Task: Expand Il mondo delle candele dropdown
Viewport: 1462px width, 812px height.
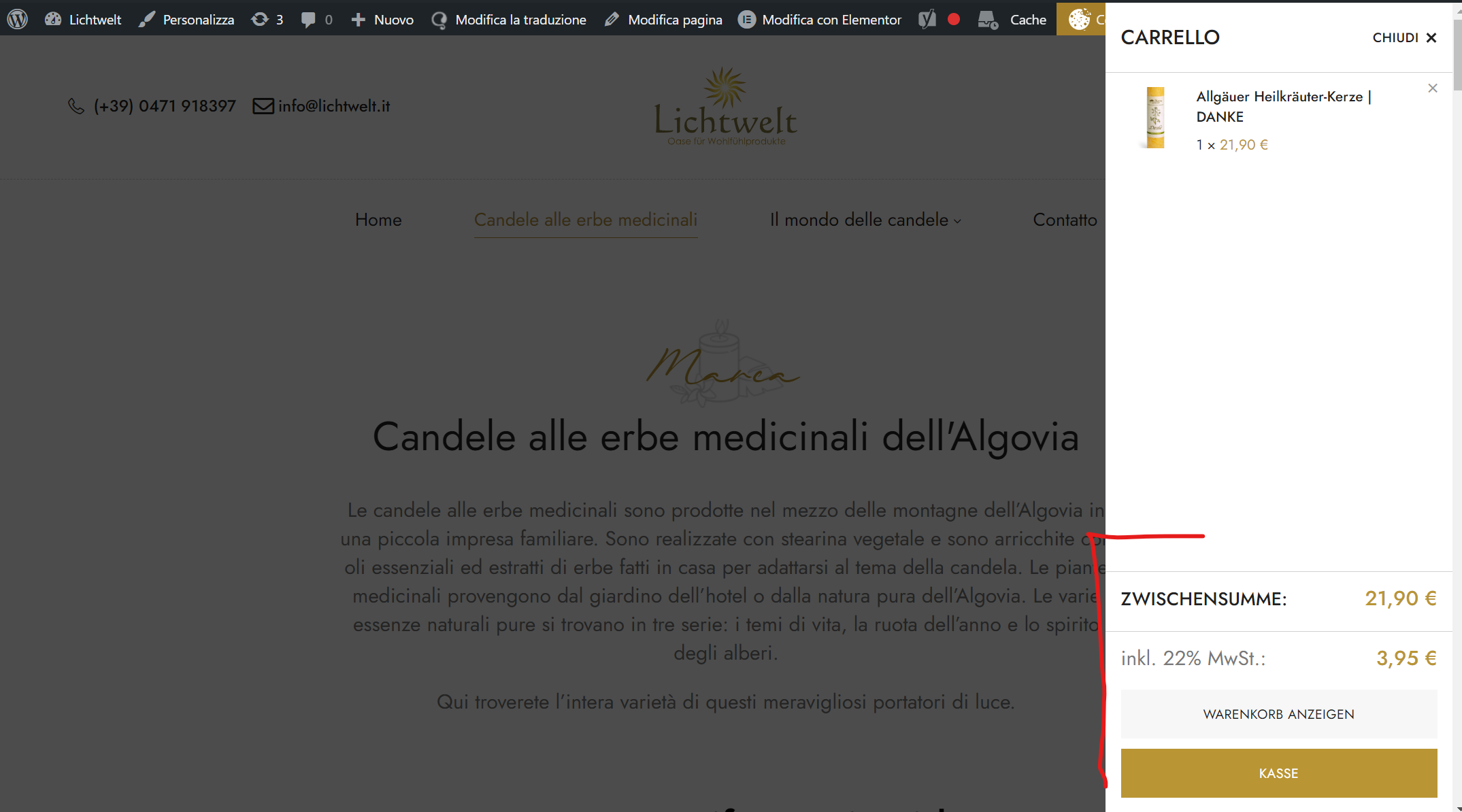Action: (x=865, y=220)
